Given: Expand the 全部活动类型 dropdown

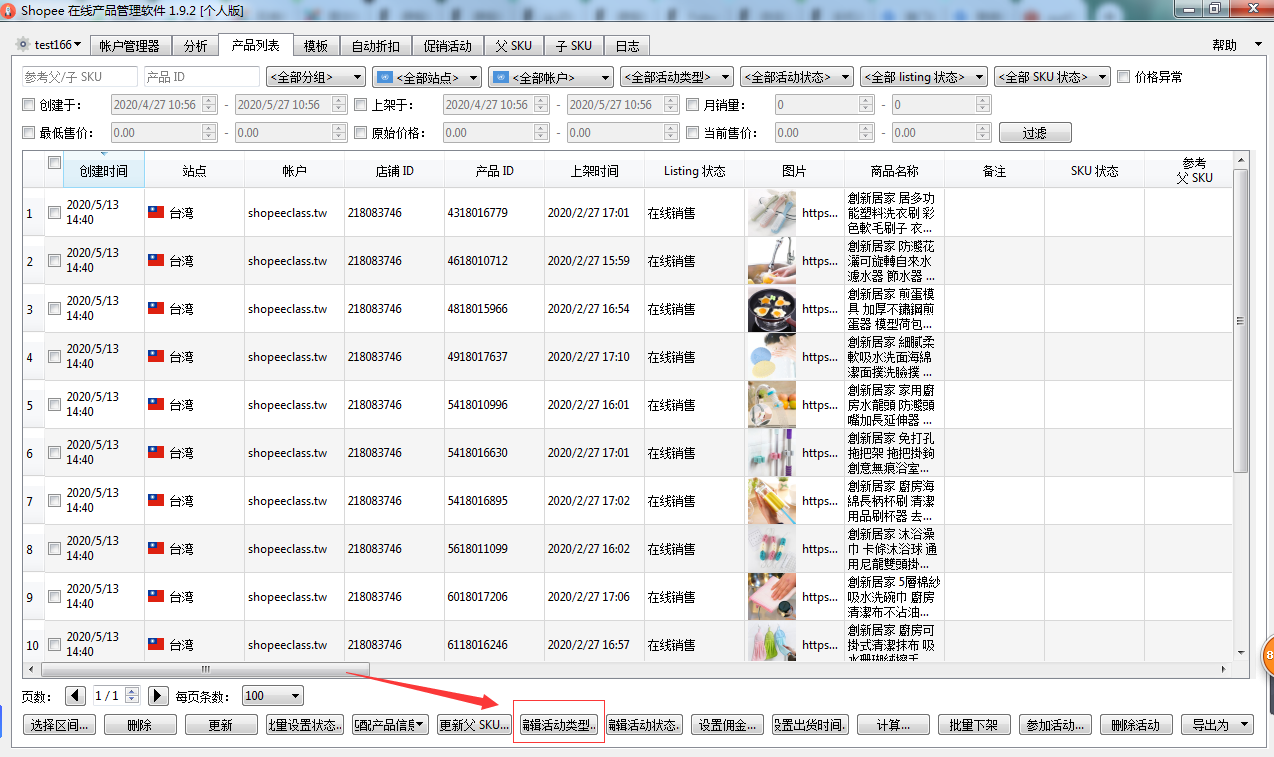Looking at the screenshot, I should click(x=676, y=77).
